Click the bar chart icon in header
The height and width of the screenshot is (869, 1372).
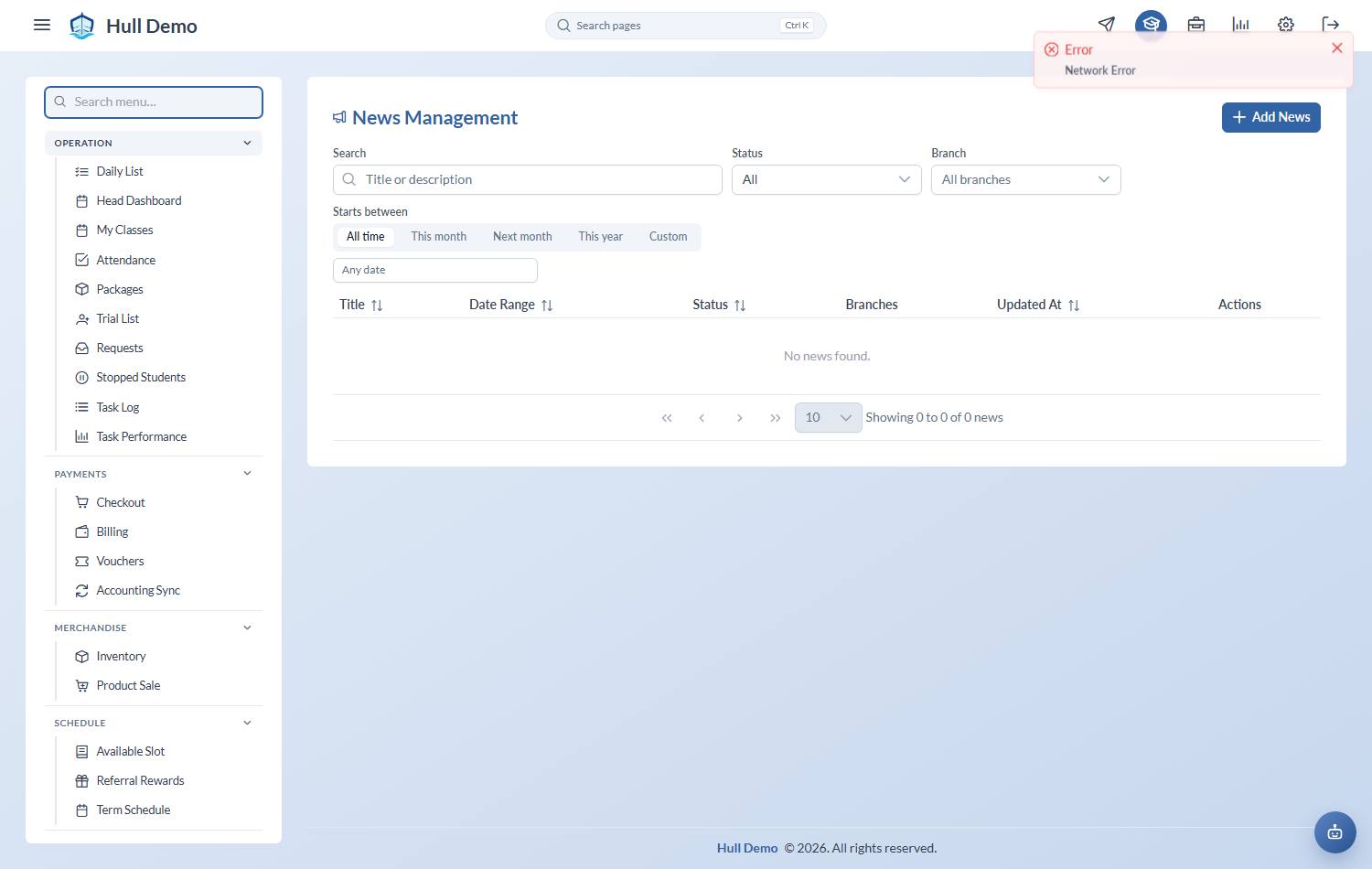1240,25
